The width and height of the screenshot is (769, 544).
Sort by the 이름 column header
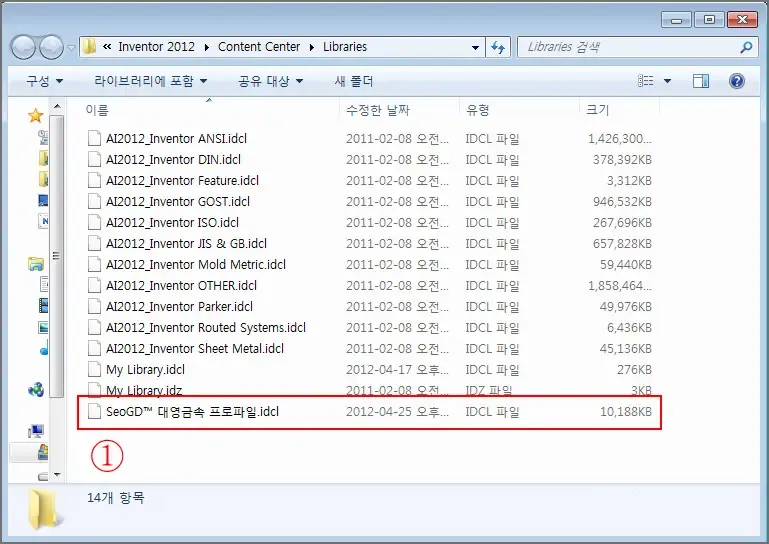tap(97, 110)
